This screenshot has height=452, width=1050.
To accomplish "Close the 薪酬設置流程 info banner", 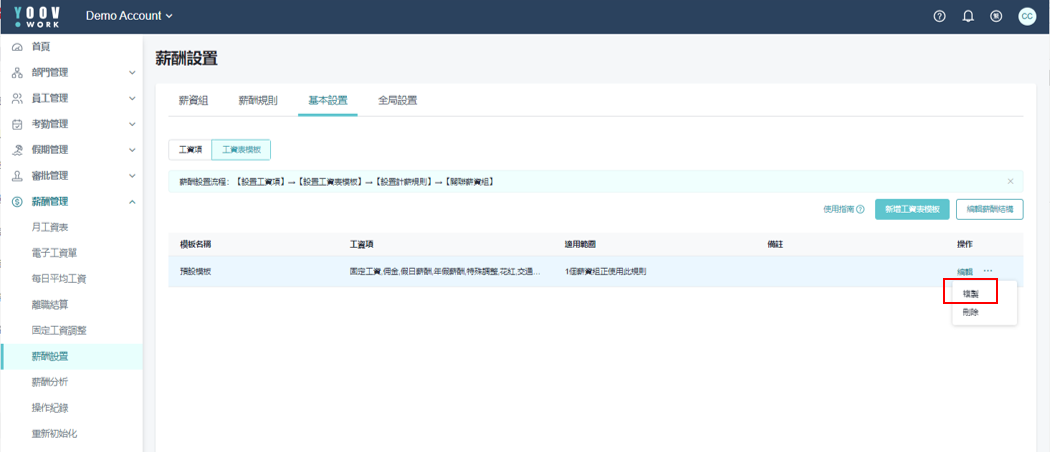I will [1010, 181].
